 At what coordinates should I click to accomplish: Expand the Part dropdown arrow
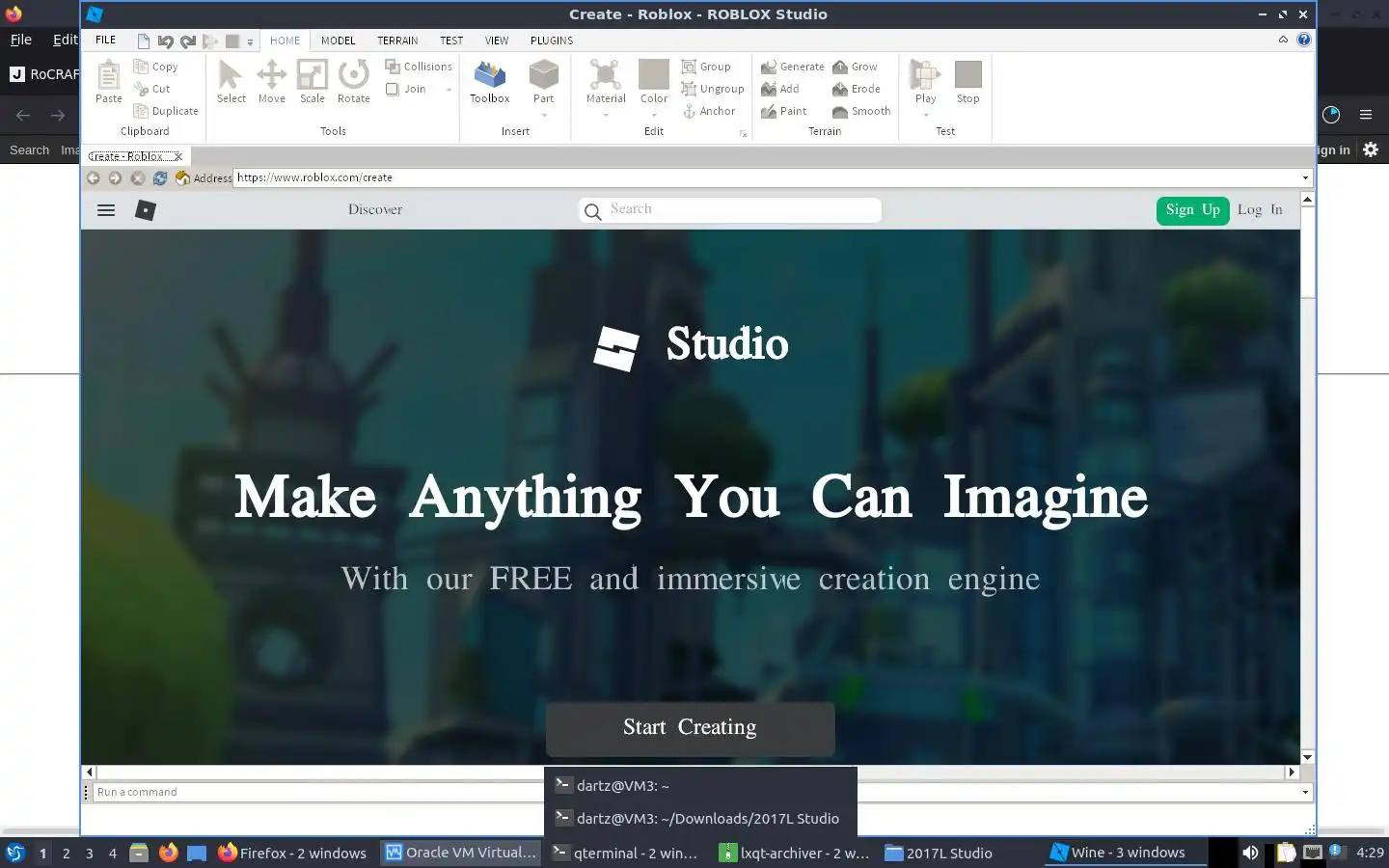[544, 115]
